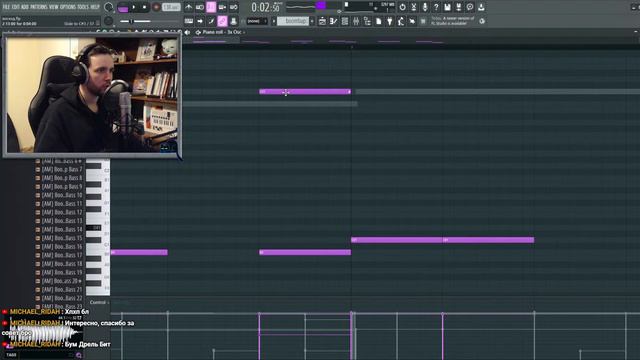640x360 pixels.
Task: Open the HELP menu
Action: 95,7
